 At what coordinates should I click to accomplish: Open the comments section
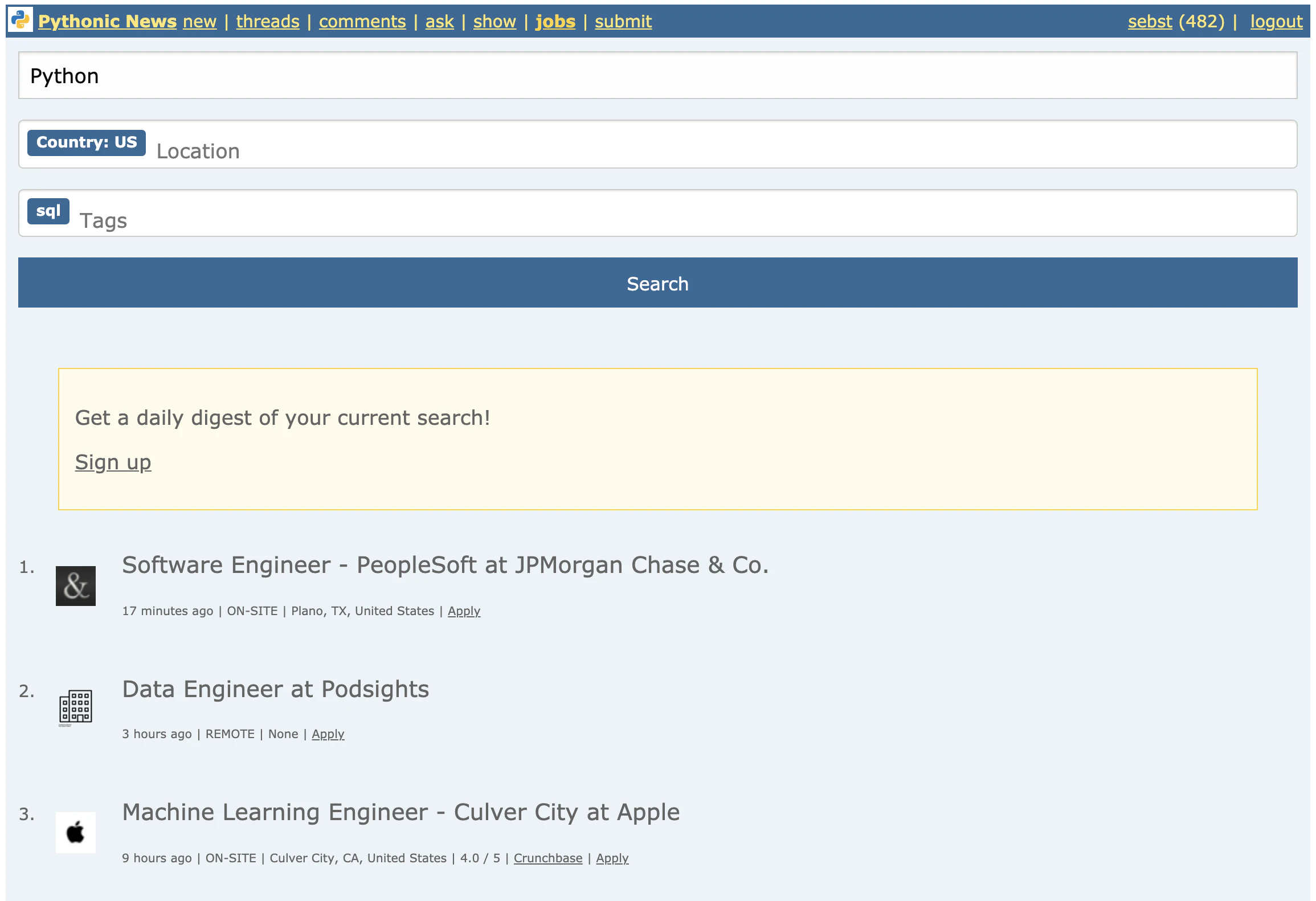[362, 22]
